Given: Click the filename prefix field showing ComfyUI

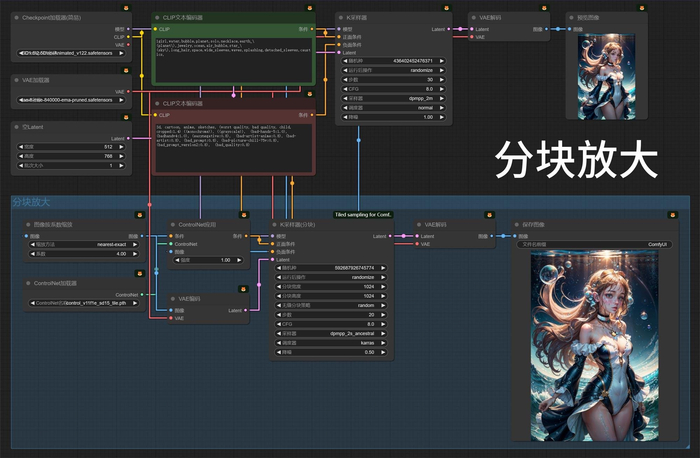Looking at the screenshot, I should (x=595, y=244).
